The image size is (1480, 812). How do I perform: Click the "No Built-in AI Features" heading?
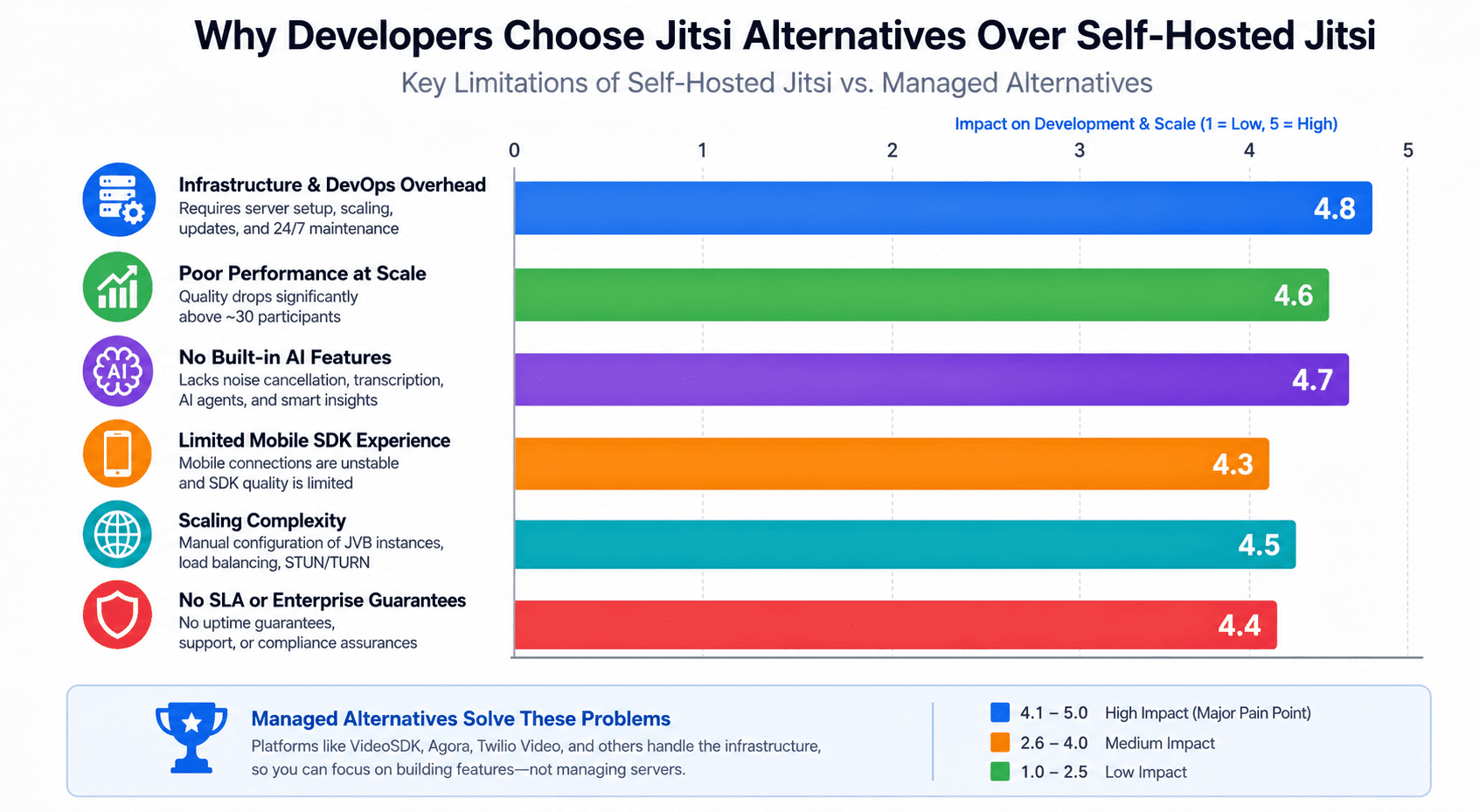285,357
